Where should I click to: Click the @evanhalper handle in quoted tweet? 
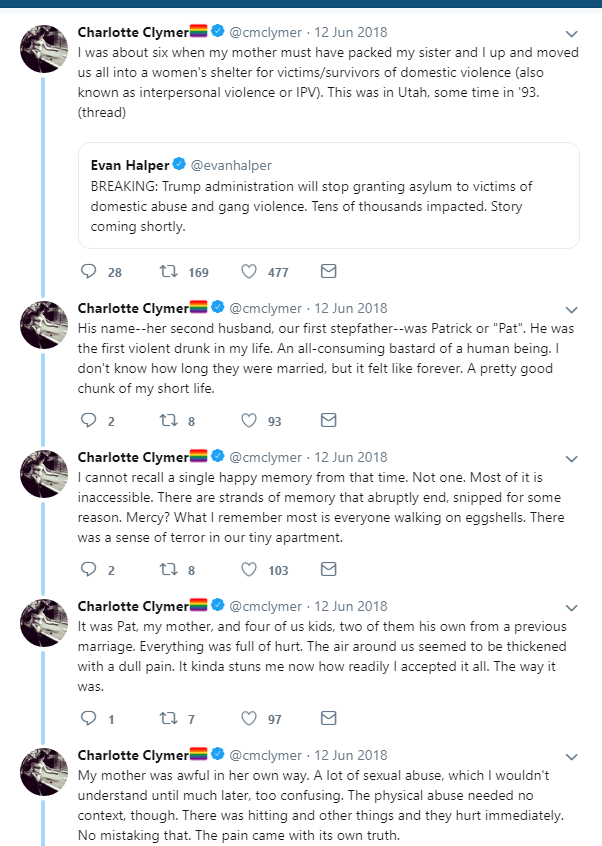(231, 165)
